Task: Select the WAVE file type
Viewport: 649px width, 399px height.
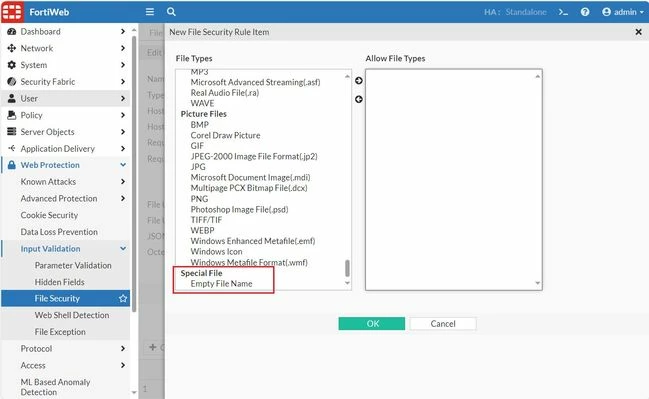Action: 202,103
